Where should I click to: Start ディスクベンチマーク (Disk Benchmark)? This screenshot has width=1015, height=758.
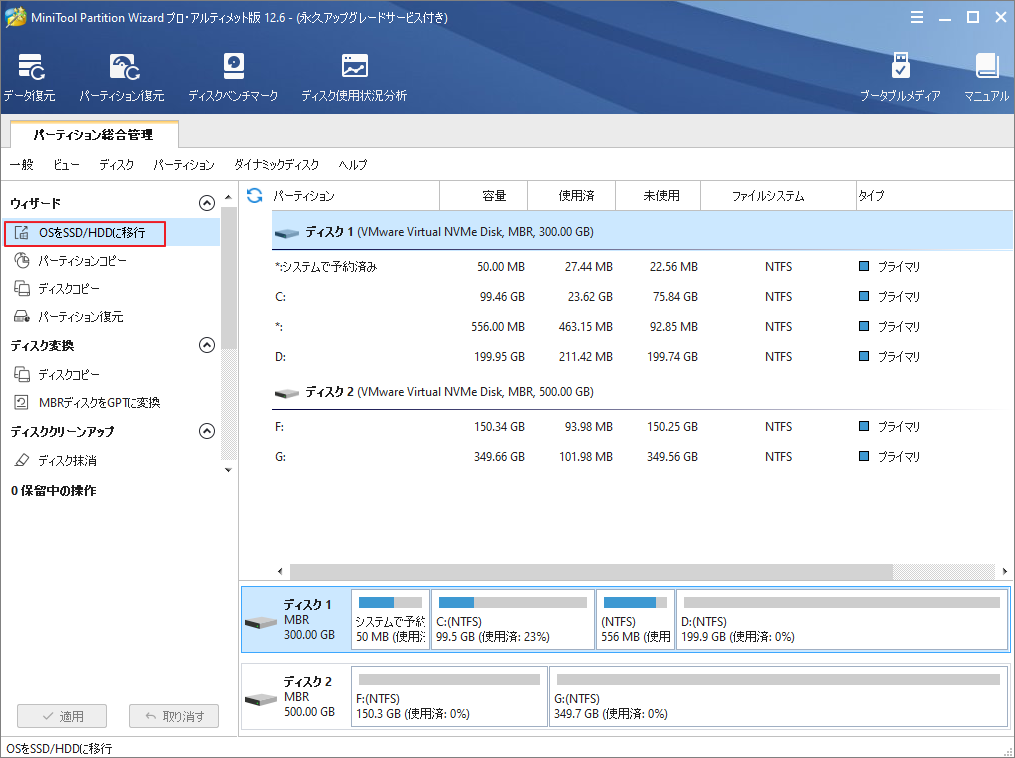pos(233,76)
